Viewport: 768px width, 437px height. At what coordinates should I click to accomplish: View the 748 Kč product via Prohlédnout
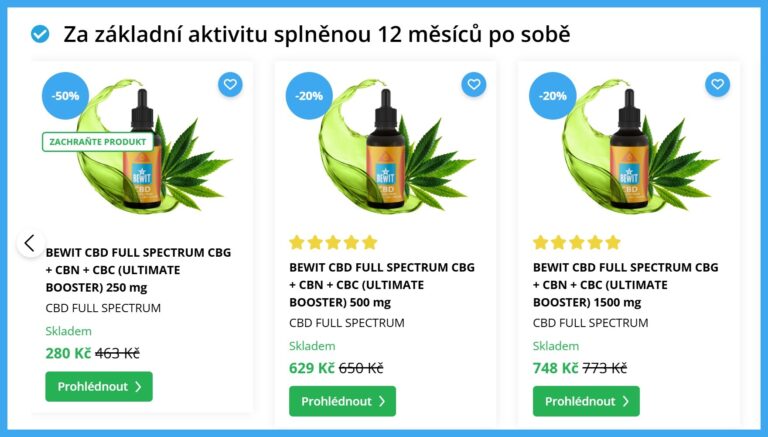click(586, 401)
